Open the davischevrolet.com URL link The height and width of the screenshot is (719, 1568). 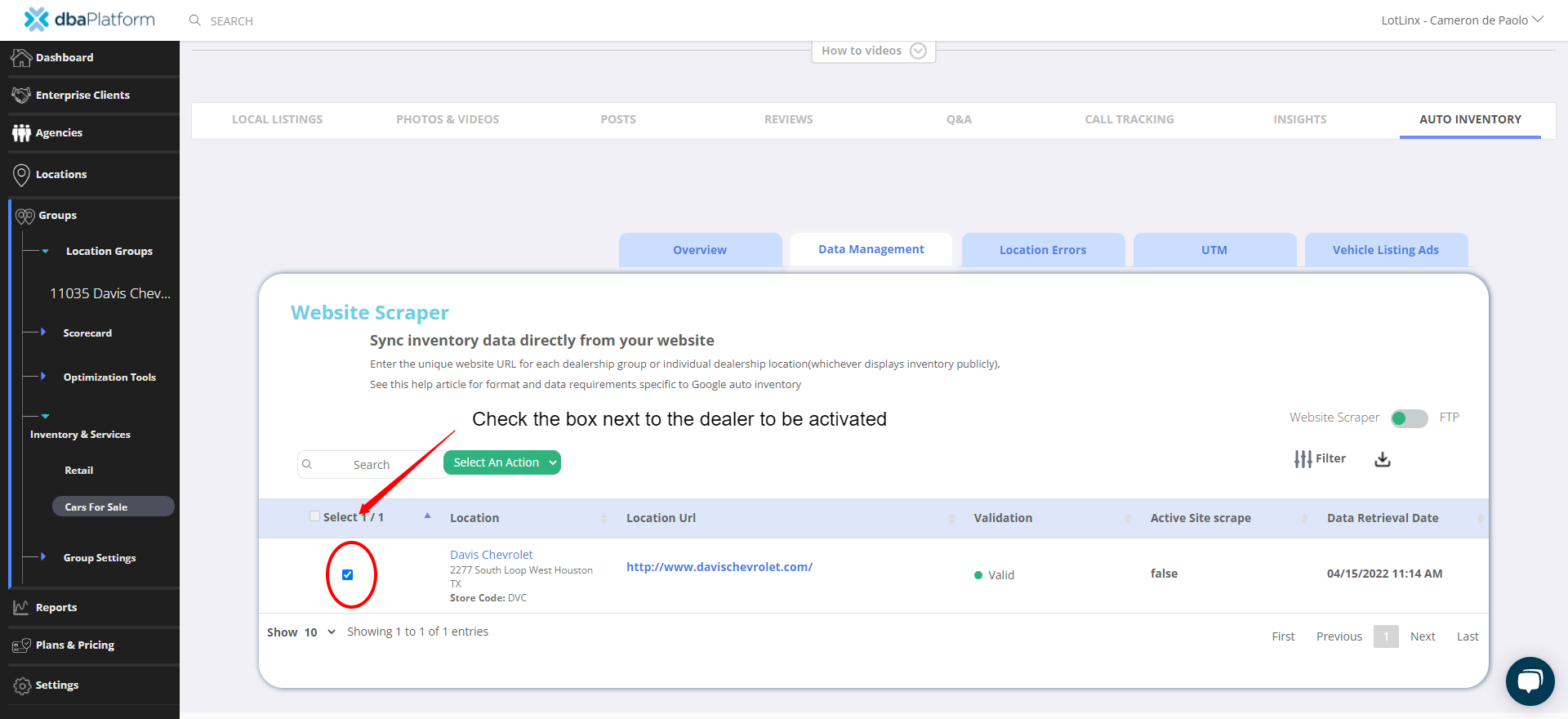click(x=719, y=567)
